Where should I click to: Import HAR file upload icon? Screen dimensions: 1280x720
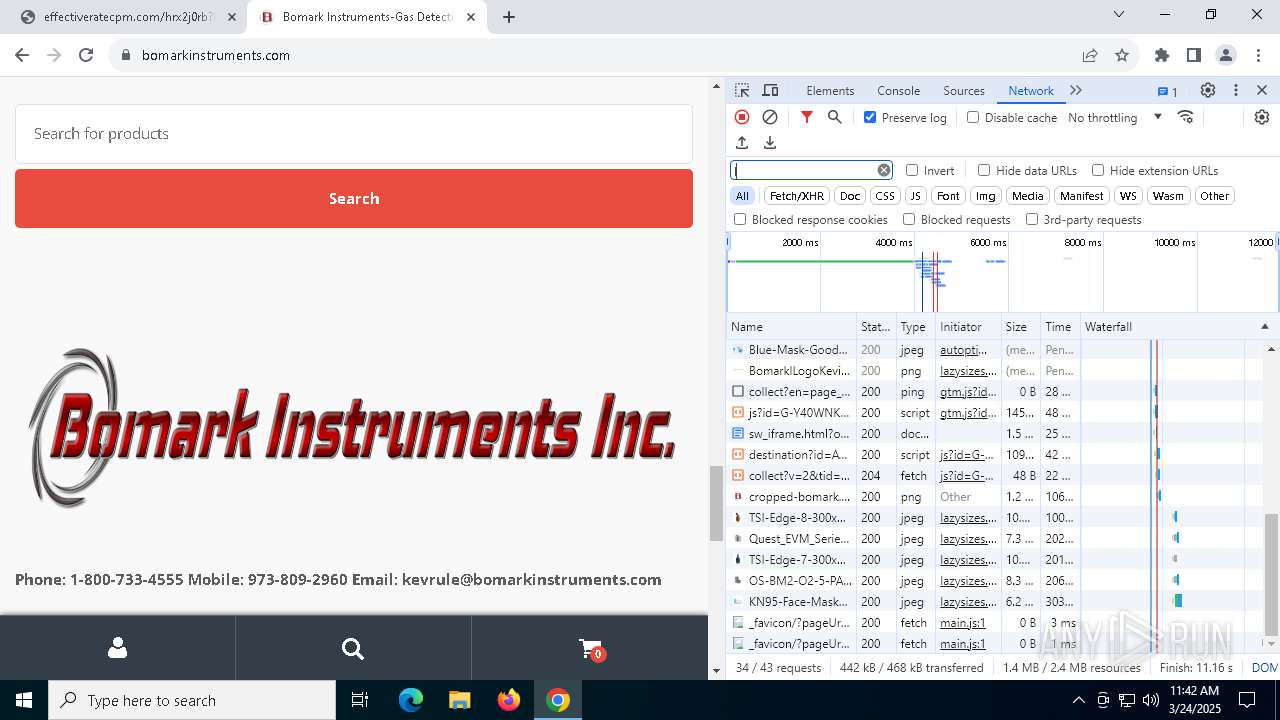pyautogui.click(x=742, y=143)
